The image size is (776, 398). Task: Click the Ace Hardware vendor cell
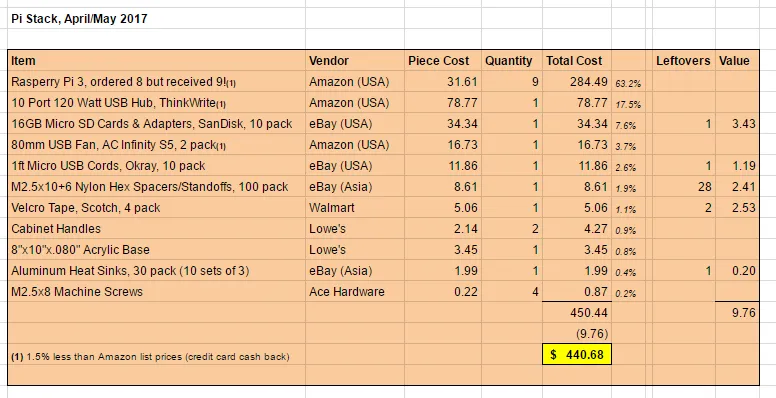pyautogui.click(x=355, y=292)
